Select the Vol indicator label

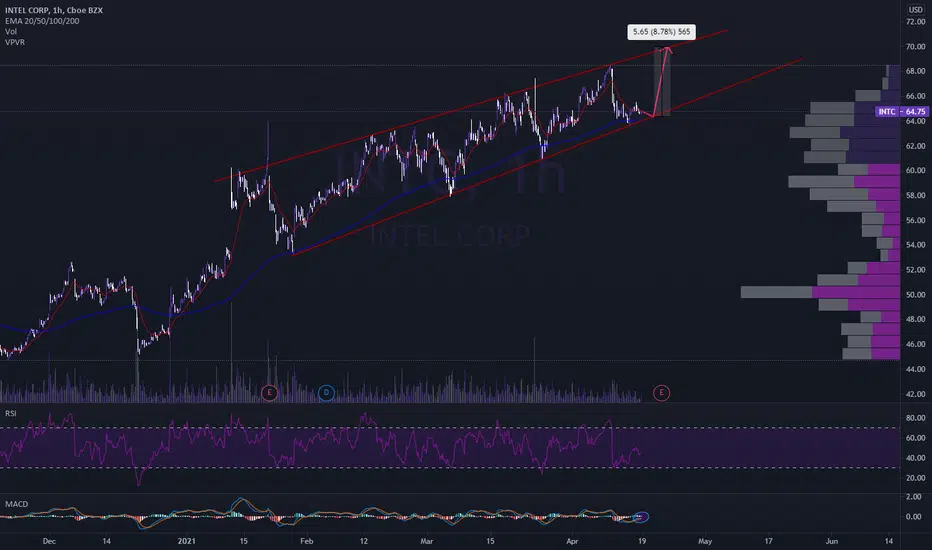11,32
